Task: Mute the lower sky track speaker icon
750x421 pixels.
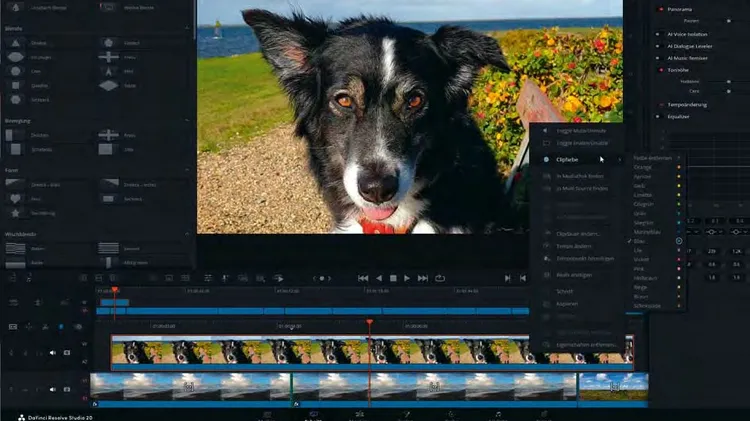Action: pyautogui.click(x=53, y=388)
